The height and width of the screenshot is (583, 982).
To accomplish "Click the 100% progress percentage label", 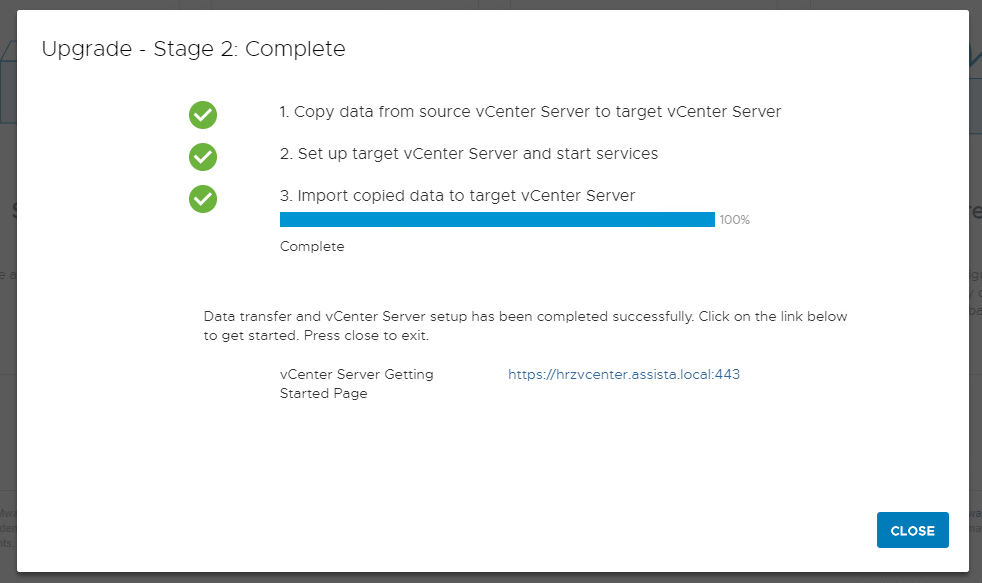I will pyautogui.click(x=734, y=220).
